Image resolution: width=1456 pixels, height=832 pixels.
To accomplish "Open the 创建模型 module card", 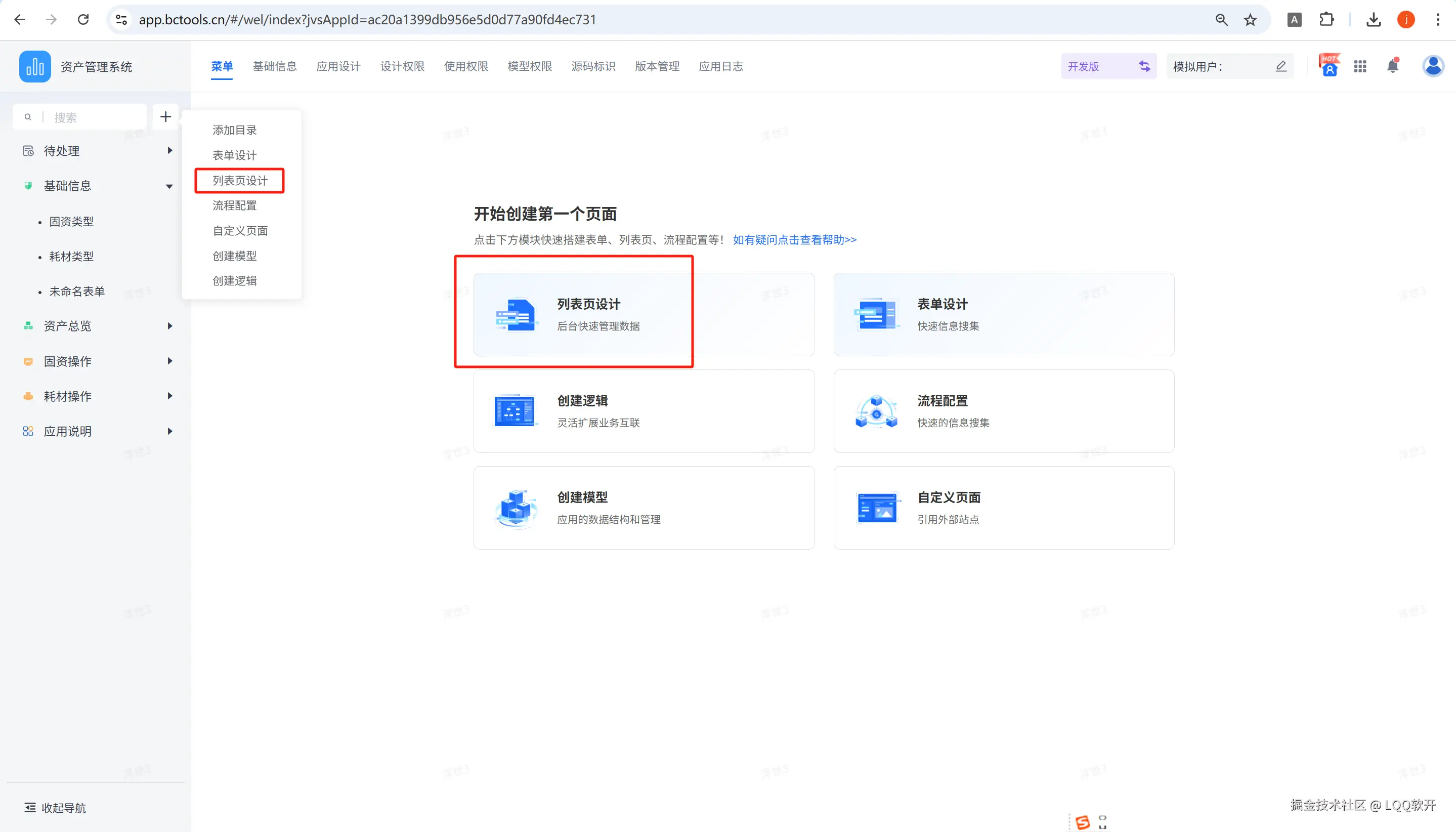I will (x=643, y=508).
